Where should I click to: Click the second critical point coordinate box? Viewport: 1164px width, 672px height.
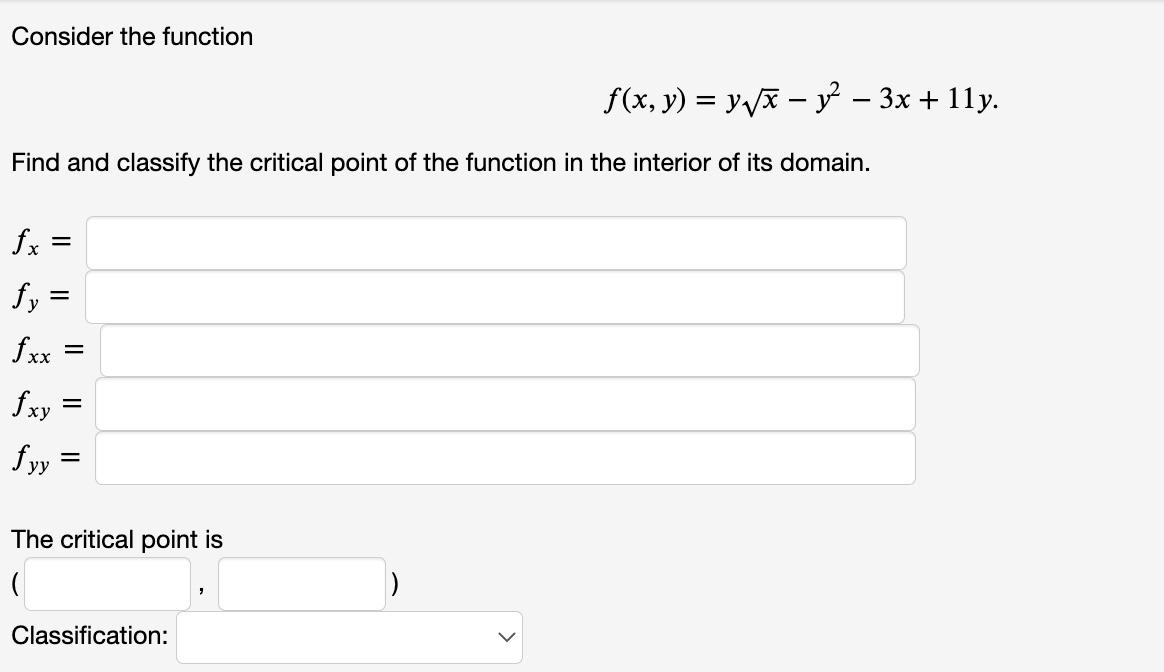pos(301,584)
